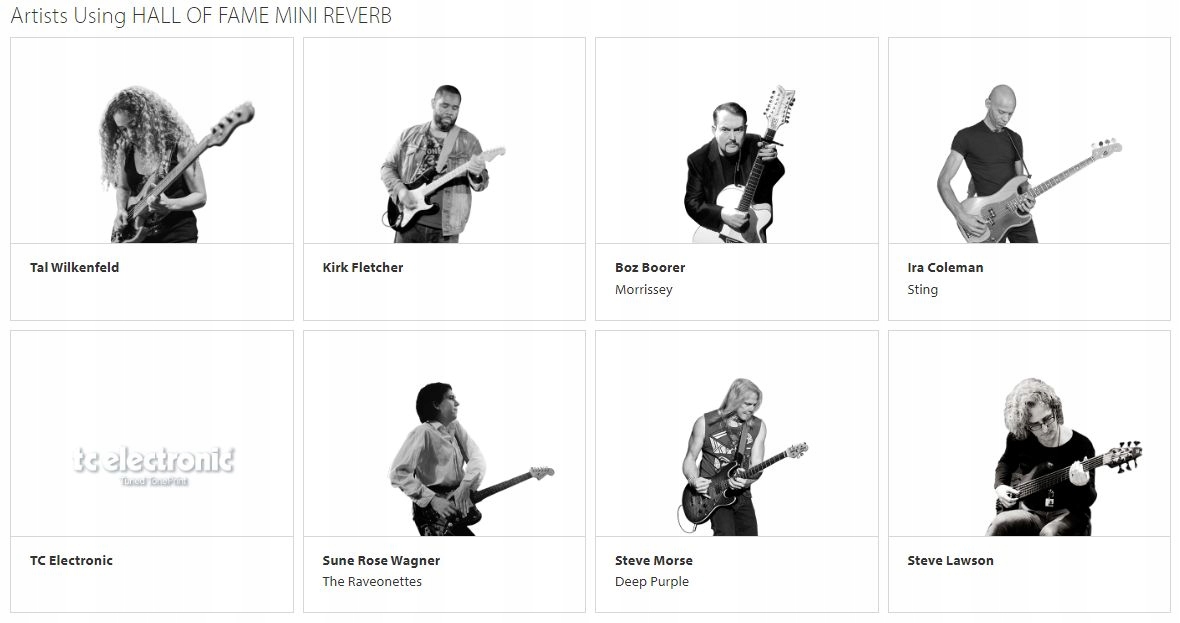
Task: Click the Sting band label
Action: (x=923, y=290)
